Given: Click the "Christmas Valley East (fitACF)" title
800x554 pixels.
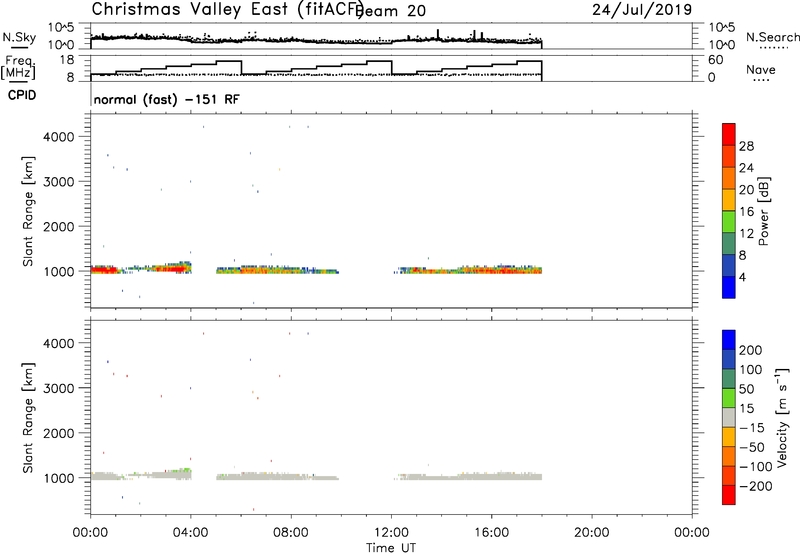Looking at the screenshot, I should (x=227, y=9).
